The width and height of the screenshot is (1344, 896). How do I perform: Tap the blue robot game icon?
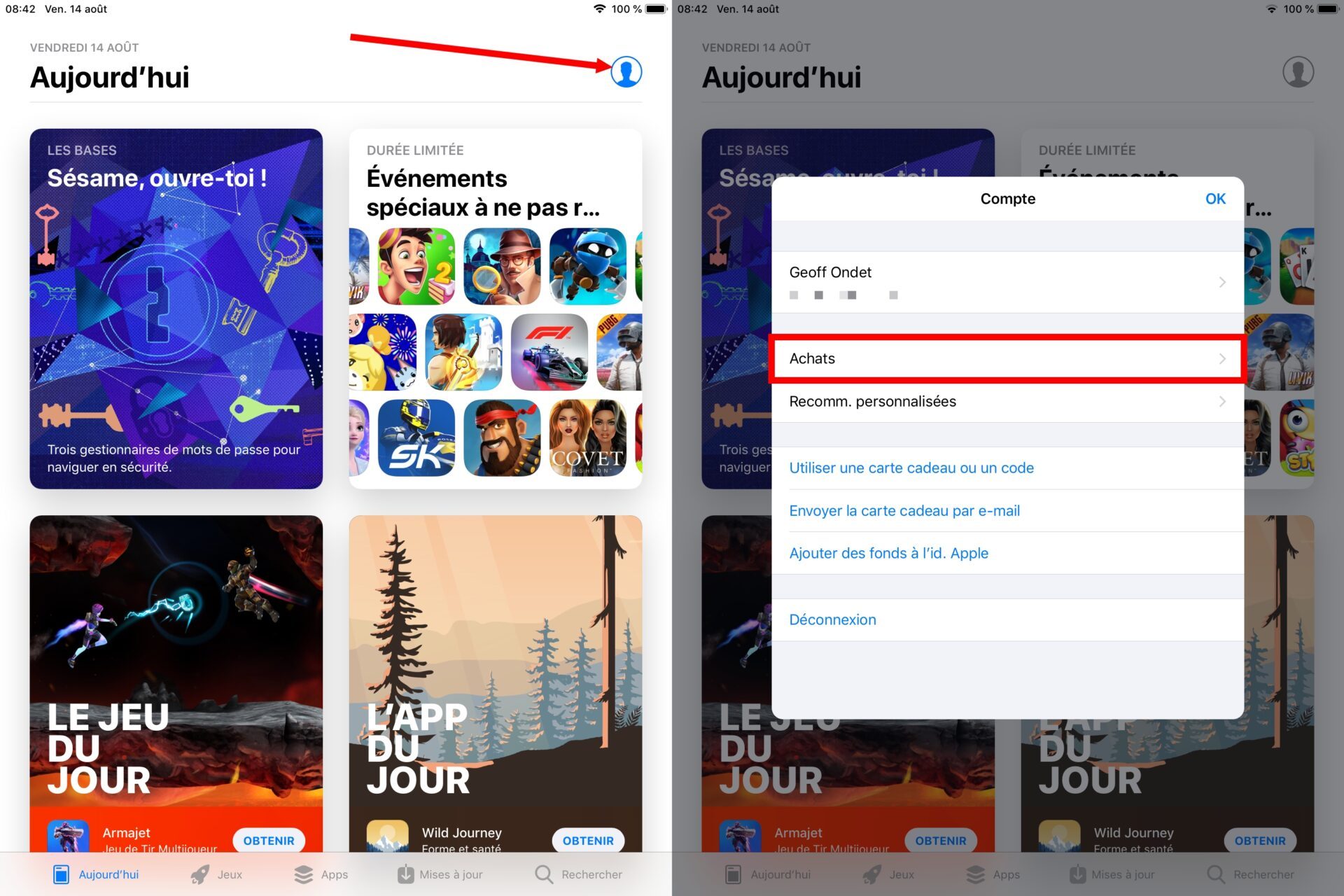click(x=587, y=266)
